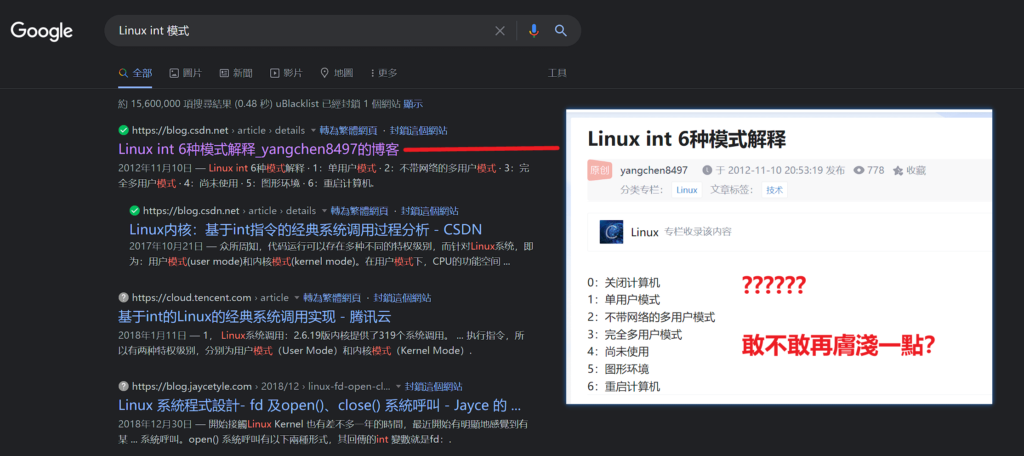
Task: Click 封鎖這個網站 on blog.jaycetyle.com result
Action: pos(434,387)
